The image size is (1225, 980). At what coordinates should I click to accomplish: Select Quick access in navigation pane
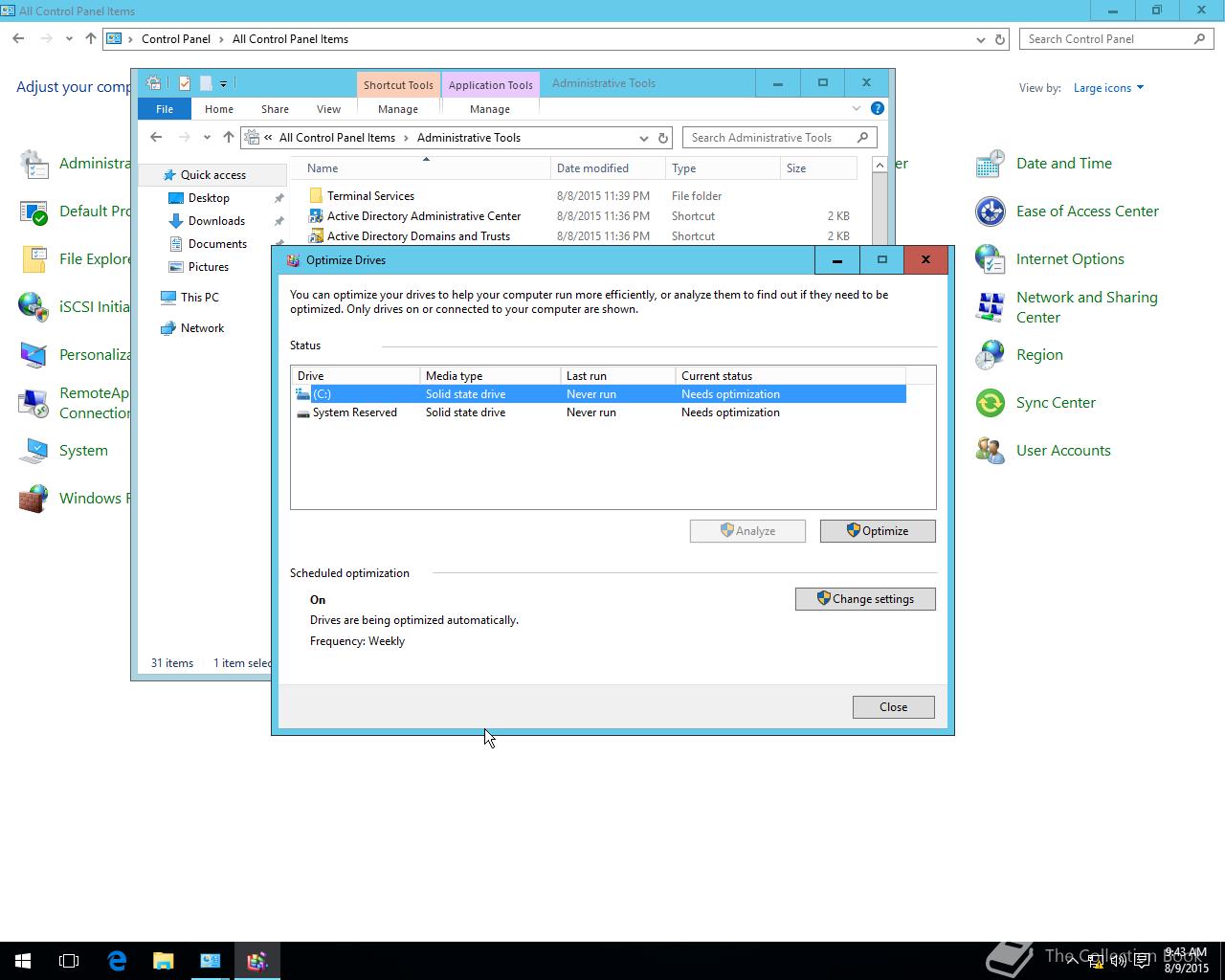click(x=213, y=175)
